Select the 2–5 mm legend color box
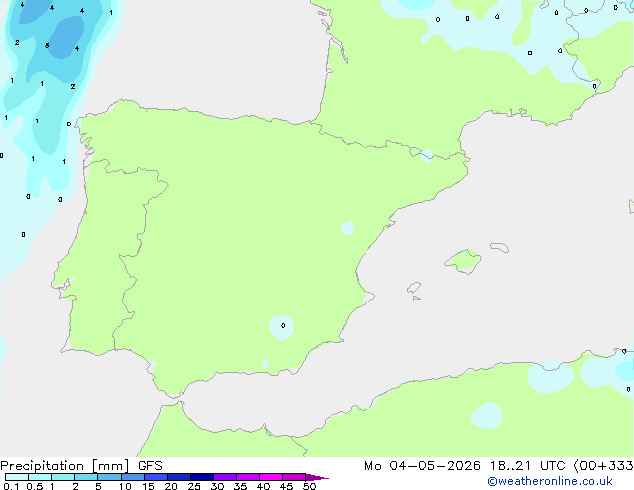Image resolution: width=634 pixels, height=490 pixels. click(86, 477)
